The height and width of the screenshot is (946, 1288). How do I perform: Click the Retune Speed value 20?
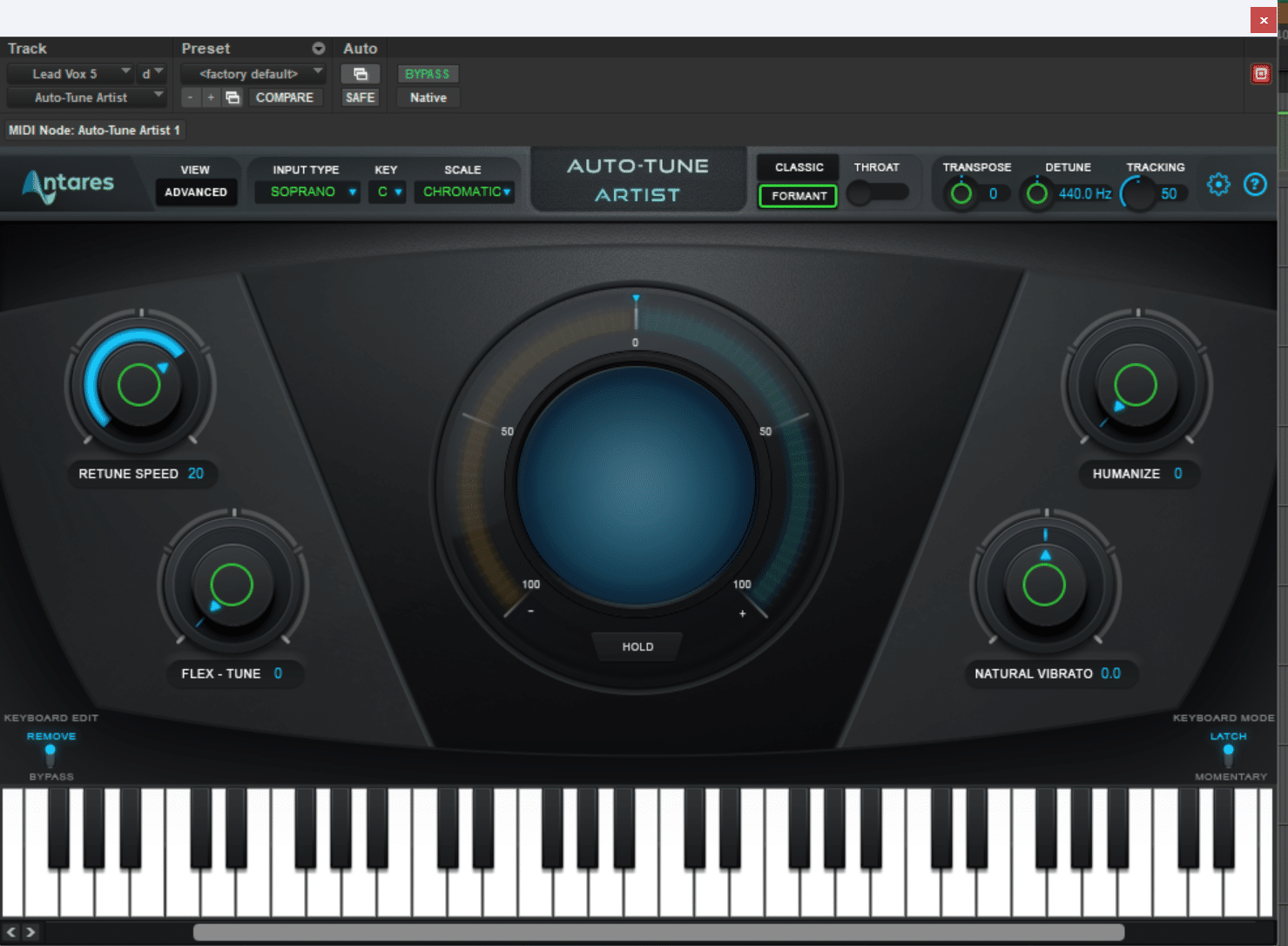click(x=196, y=473)
